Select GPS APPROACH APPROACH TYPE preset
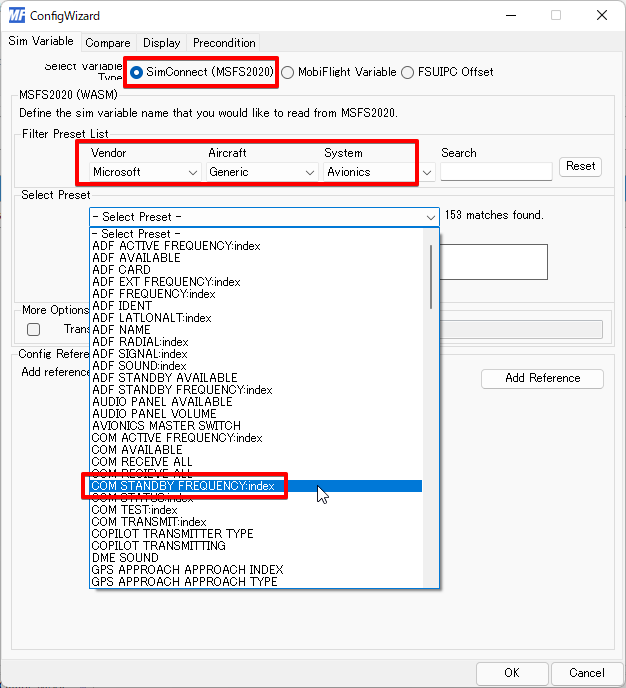The image size is (626, 688). (x=256, y=582)
